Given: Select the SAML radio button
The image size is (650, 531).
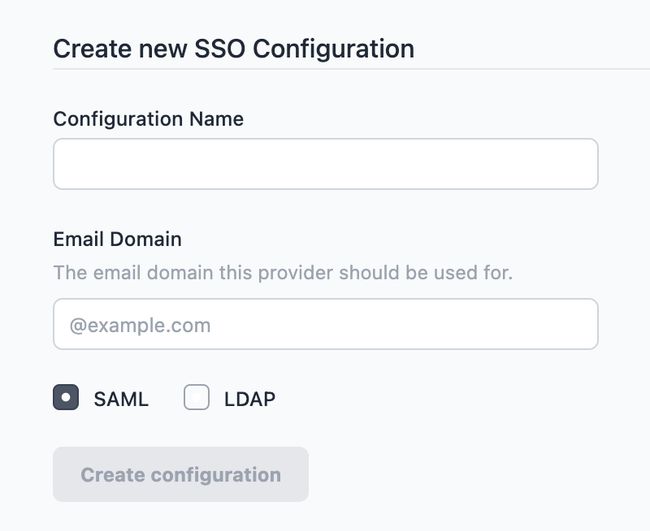Looking at the screenshot, I should point(66,398).
